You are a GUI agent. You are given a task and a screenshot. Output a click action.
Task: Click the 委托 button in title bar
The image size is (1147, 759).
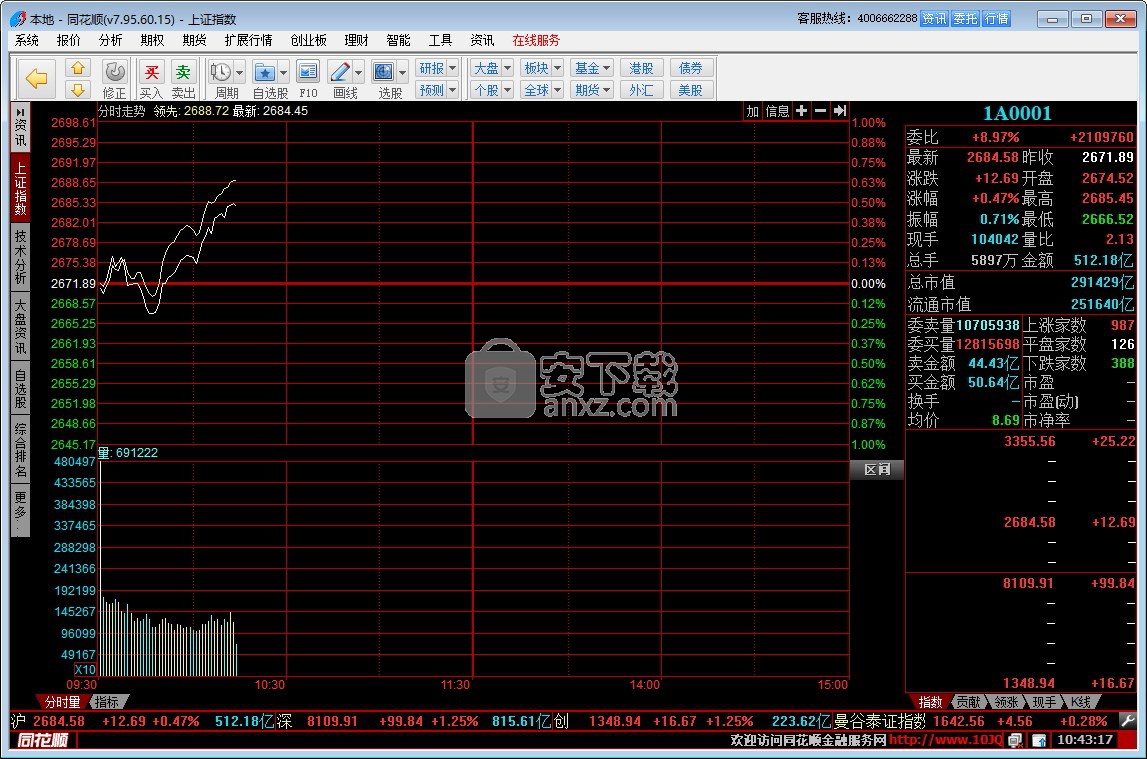(966, 18)
